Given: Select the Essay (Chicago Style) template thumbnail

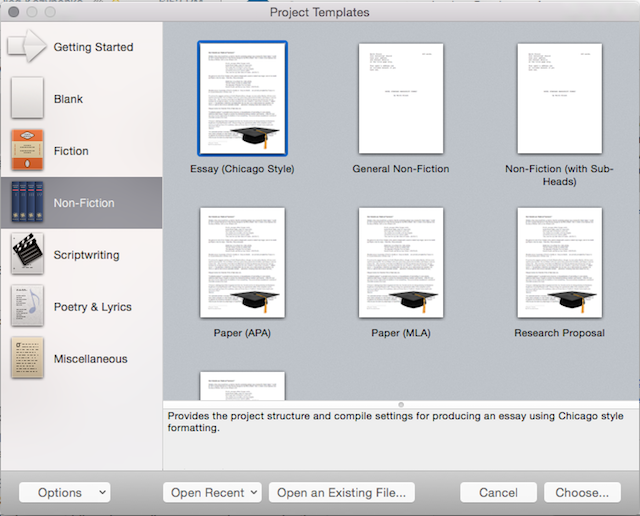Looking at the screenshot, I should coord(242,98).
